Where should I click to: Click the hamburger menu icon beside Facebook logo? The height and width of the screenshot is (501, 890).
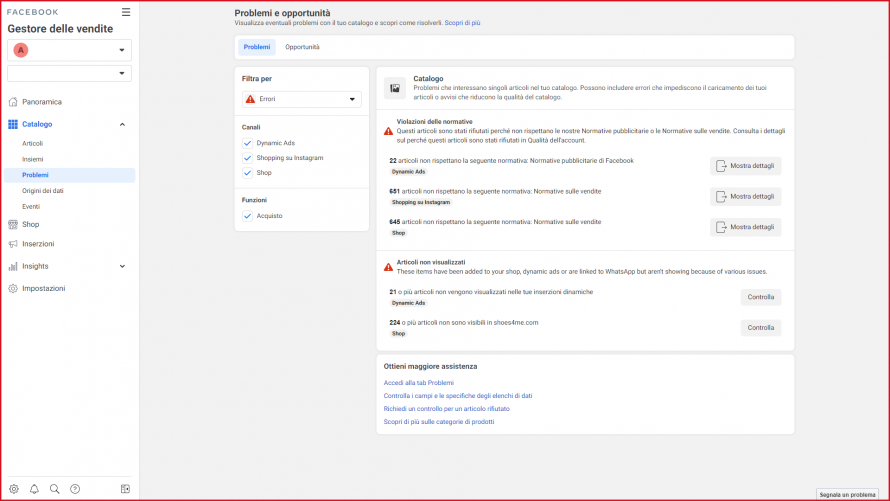(125, 12)
